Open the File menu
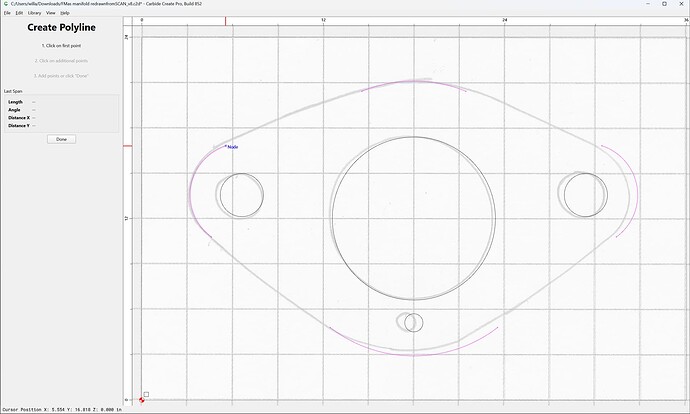The image size is (690, 414). point(7,13)
